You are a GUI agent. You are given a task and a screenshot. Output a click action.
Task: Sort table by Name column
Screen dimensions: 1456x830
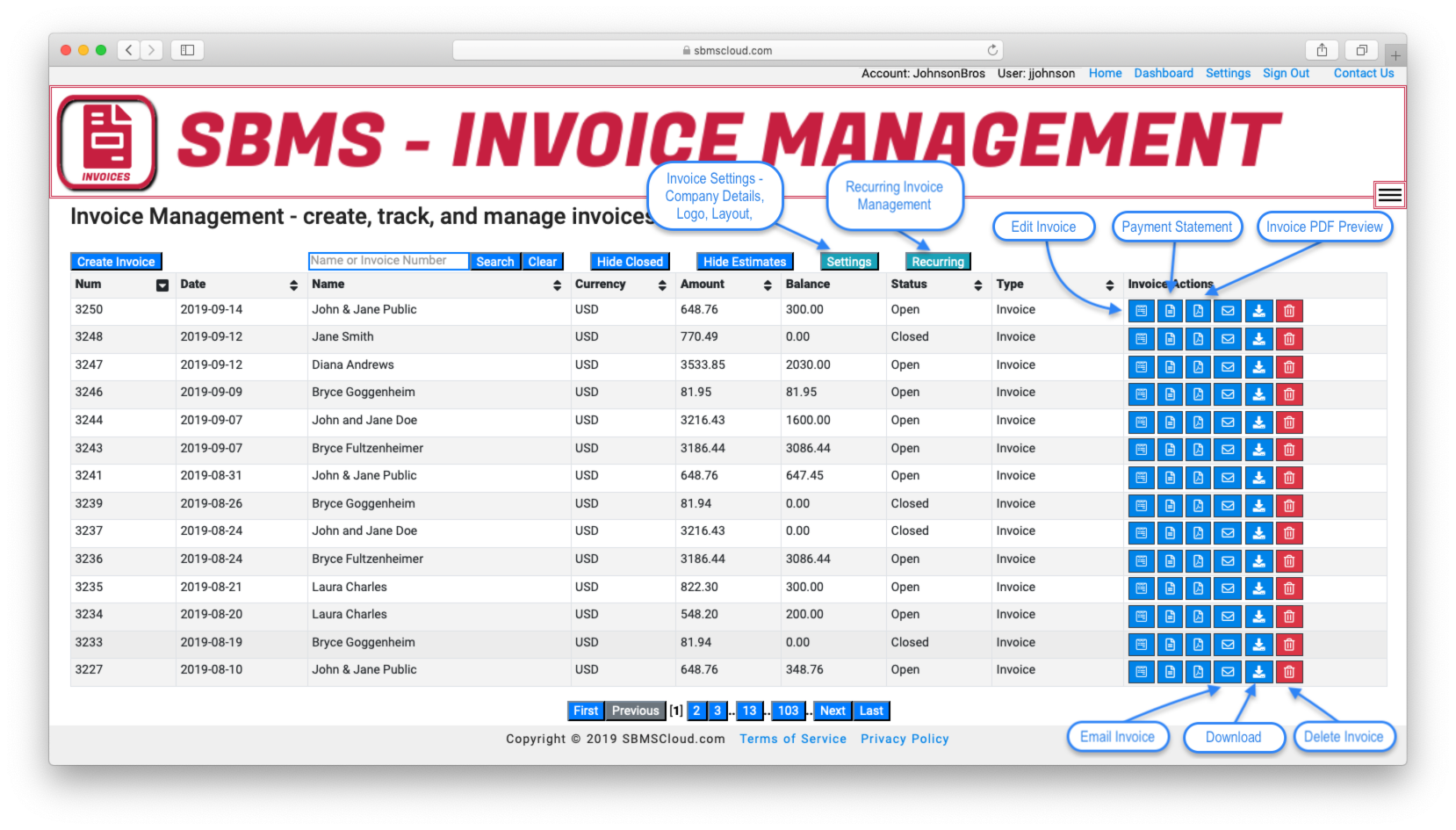tap(557, 285)
